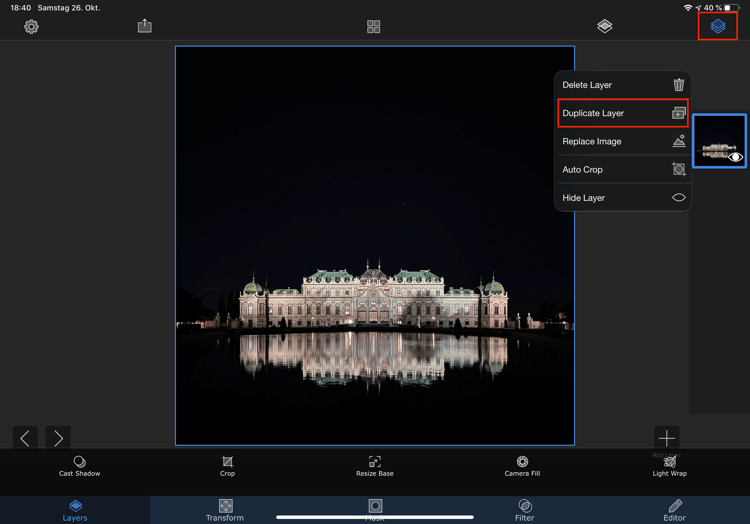Choose Delete Layer from the menu
This screenshot has height=524, width=750.
[x=623, y=85]
